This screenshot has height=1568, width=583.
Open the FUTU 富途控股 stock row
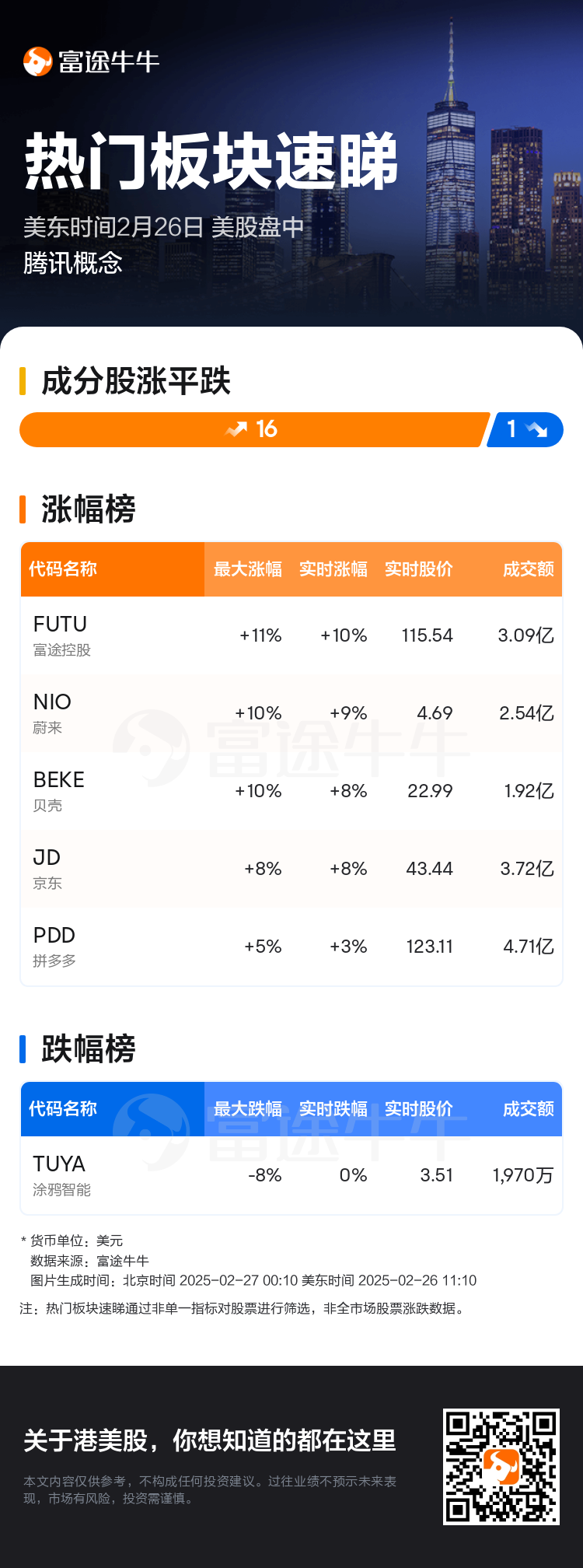tap(291, 635)
